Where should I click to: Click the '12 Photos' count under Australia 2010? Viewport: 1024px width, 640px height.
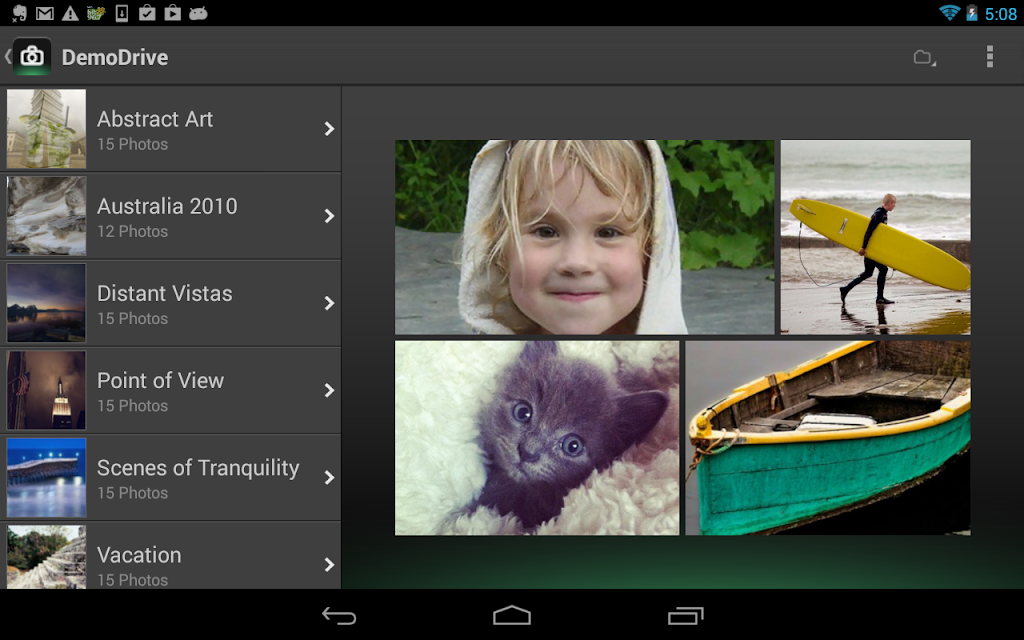coord(133,231)
